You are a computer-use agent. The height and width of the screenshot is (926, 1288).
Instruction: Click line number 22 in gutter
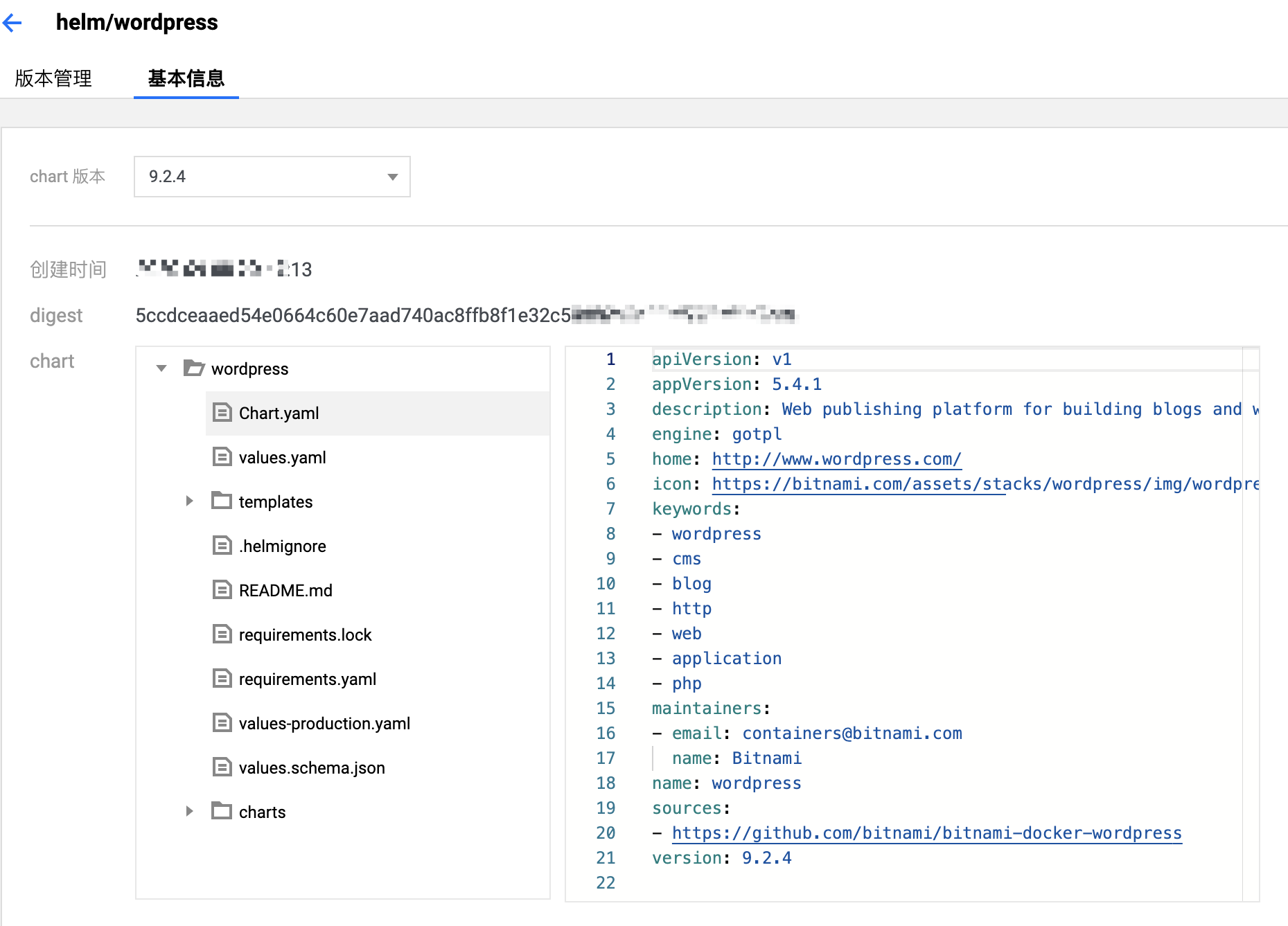tap(606, 883)
